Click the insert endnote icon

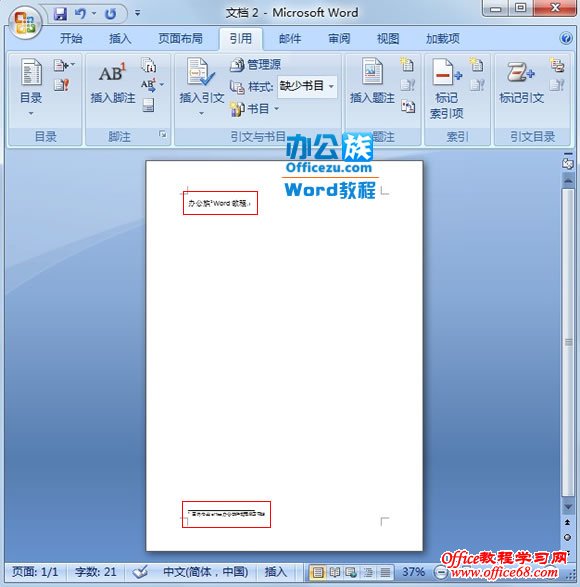[x=149, y=65]
